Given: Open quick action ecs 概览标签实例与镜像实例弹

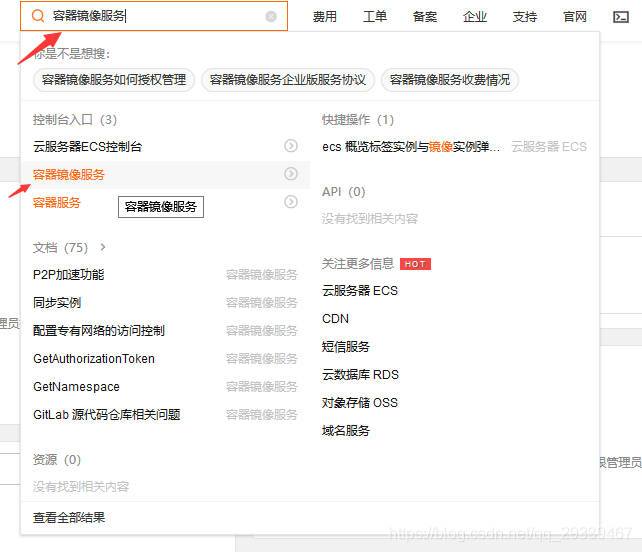Looking at the screenshot, I should pyautogui.click(x=411, y=146).
